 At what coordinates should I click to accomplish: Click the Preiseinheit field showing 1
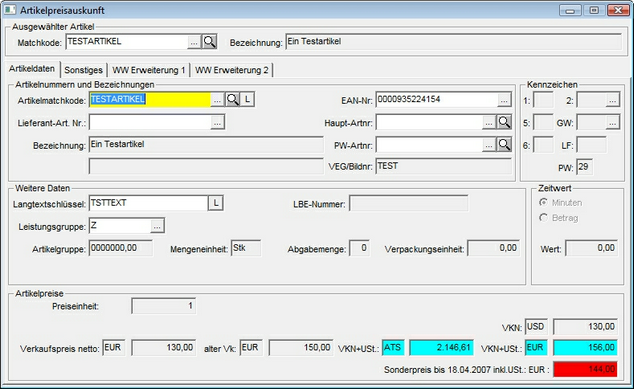pyautogui.click(x=164, y=306)
